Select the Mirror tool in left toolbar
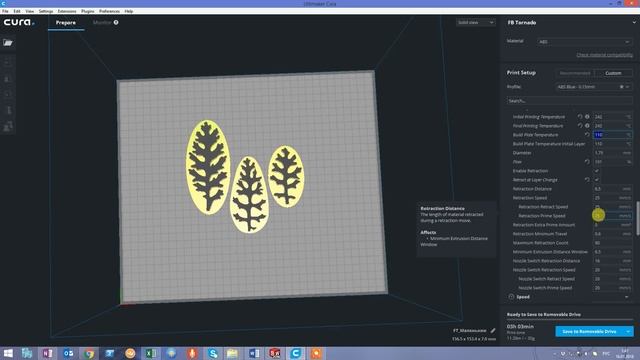This screenshot has height=360, width=640. (x=8, y=110)
